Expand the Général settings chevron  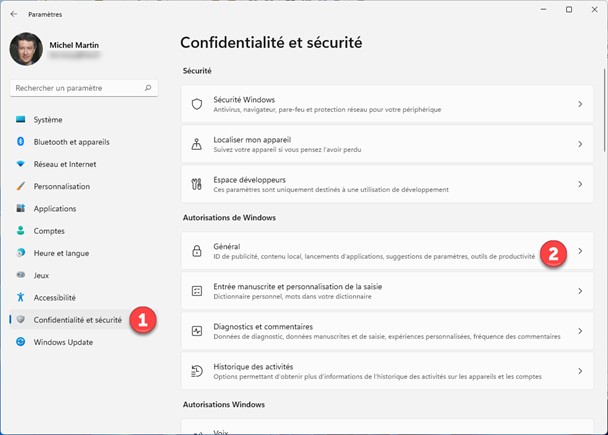pyautogui.click(x=580, y=251)
